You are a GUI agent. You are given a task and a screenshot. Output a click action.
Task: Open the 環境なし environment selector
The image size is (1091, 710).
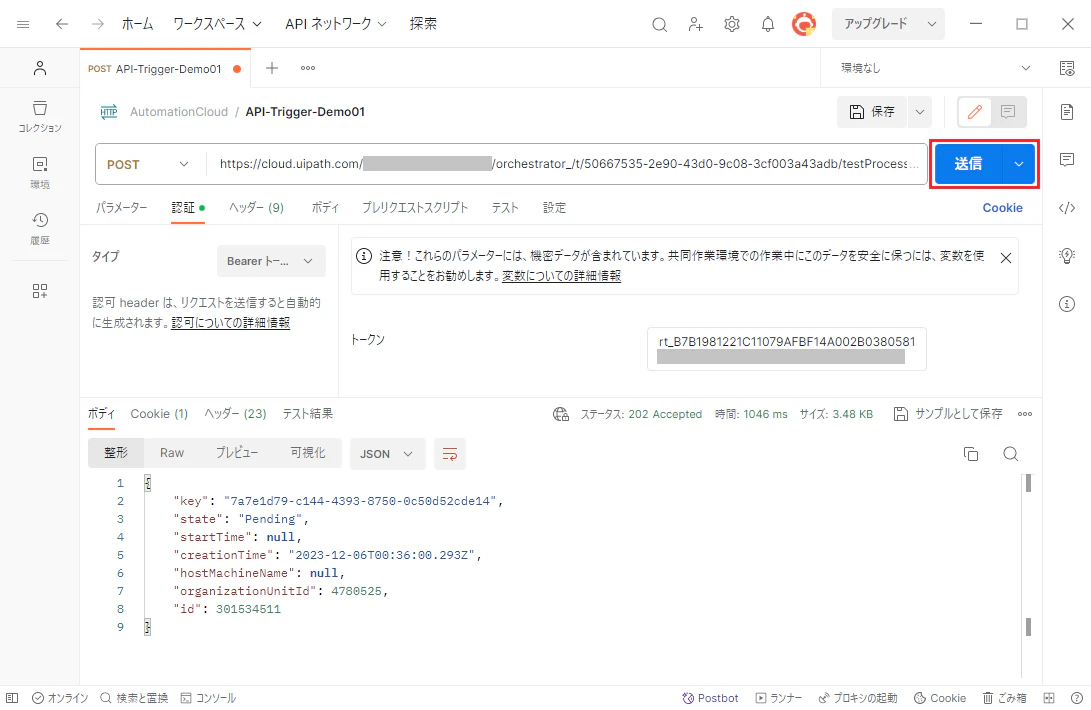point(935,68)
